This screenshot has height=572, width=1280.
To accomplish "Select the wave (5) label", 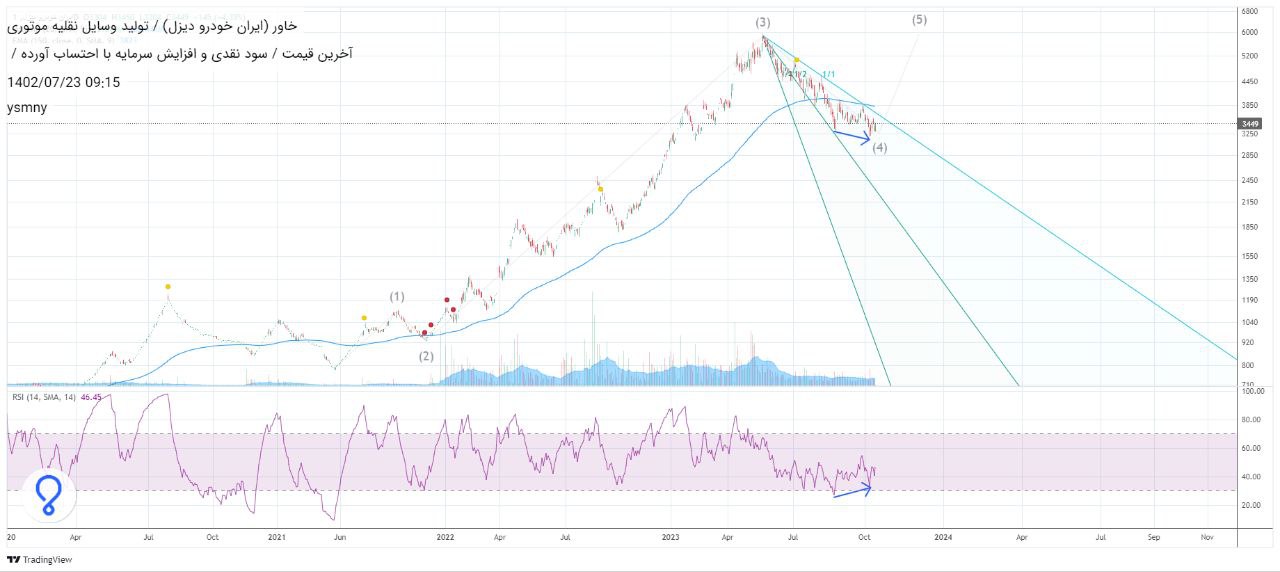I will click(x=919, y=19).
